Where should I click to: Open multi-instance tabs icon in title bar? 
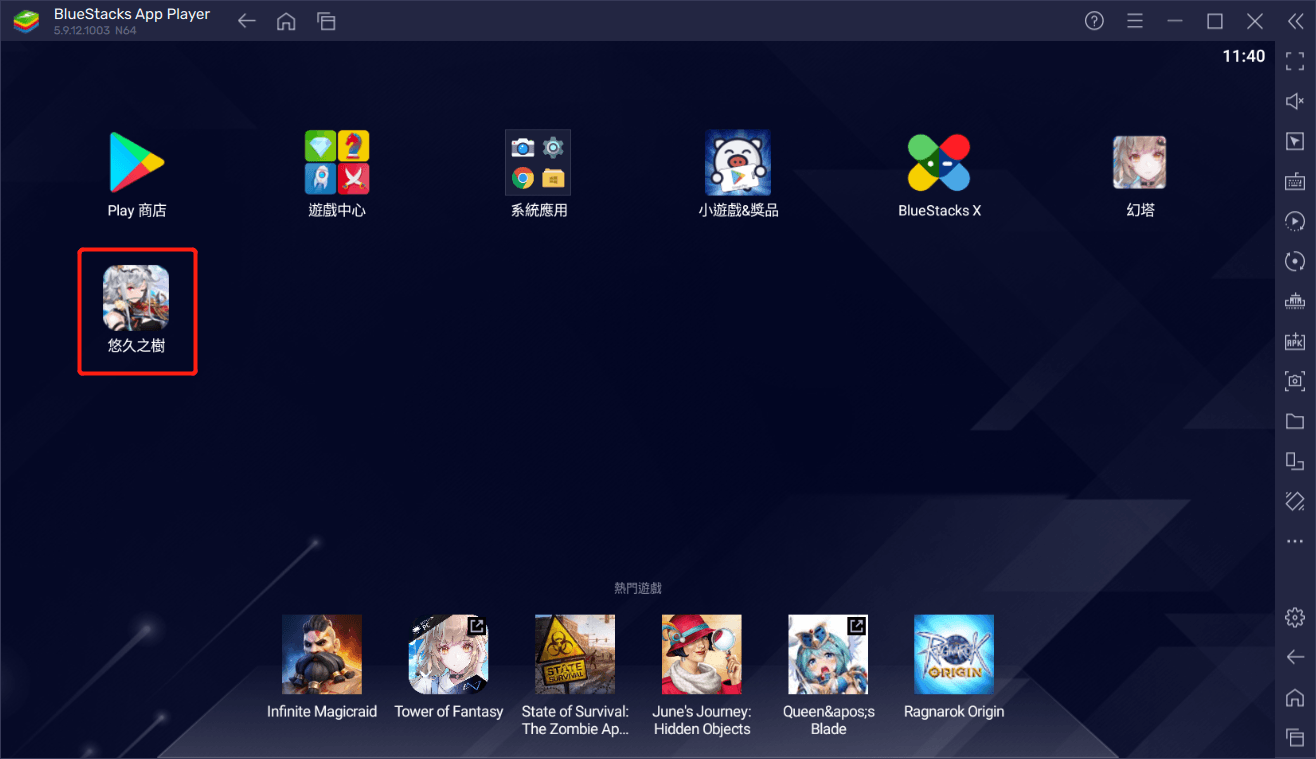click(325, 21)
